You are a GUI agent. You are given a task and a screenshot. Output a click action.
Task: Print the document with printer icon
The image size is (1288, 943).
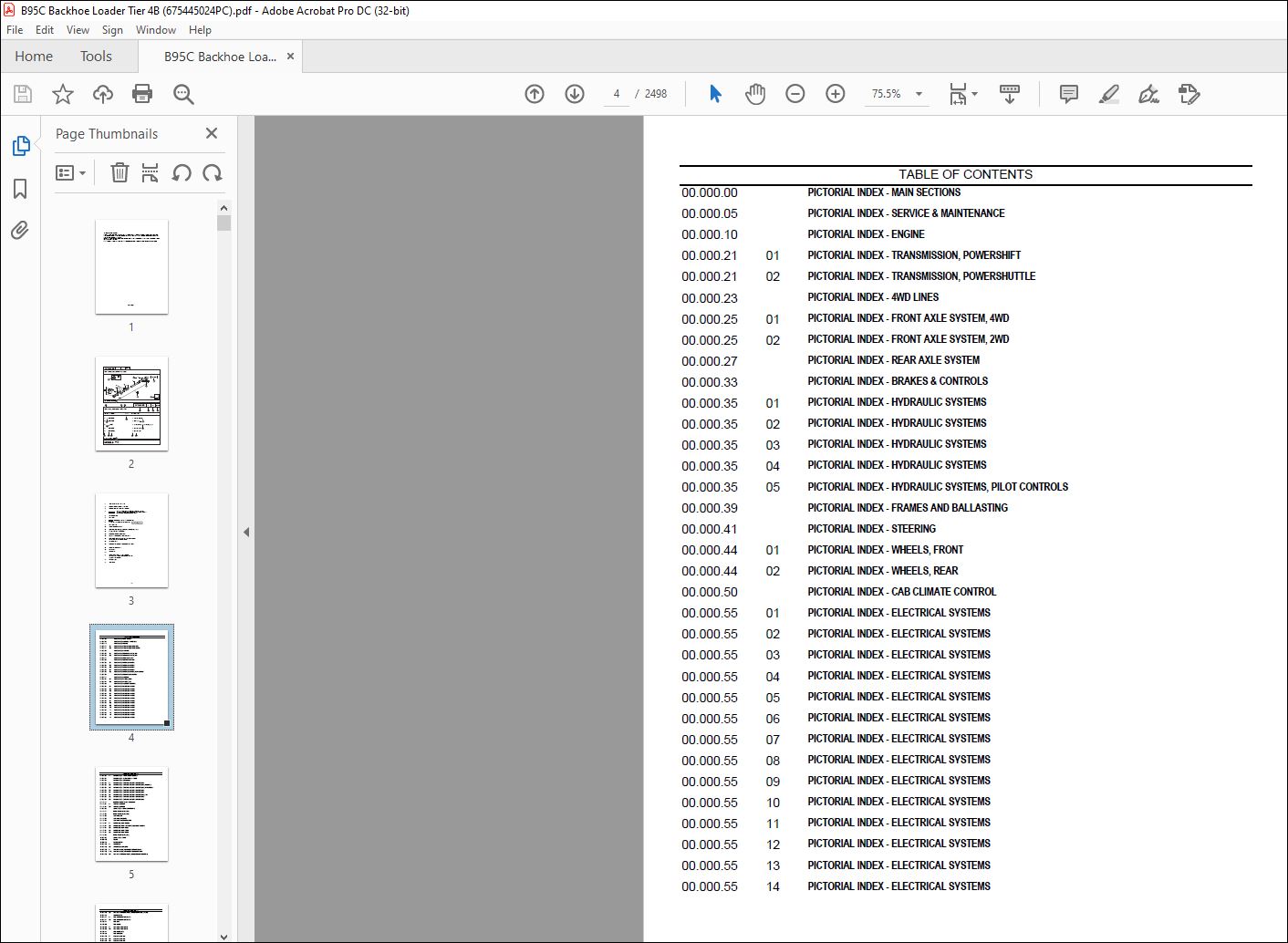(142, 94)
